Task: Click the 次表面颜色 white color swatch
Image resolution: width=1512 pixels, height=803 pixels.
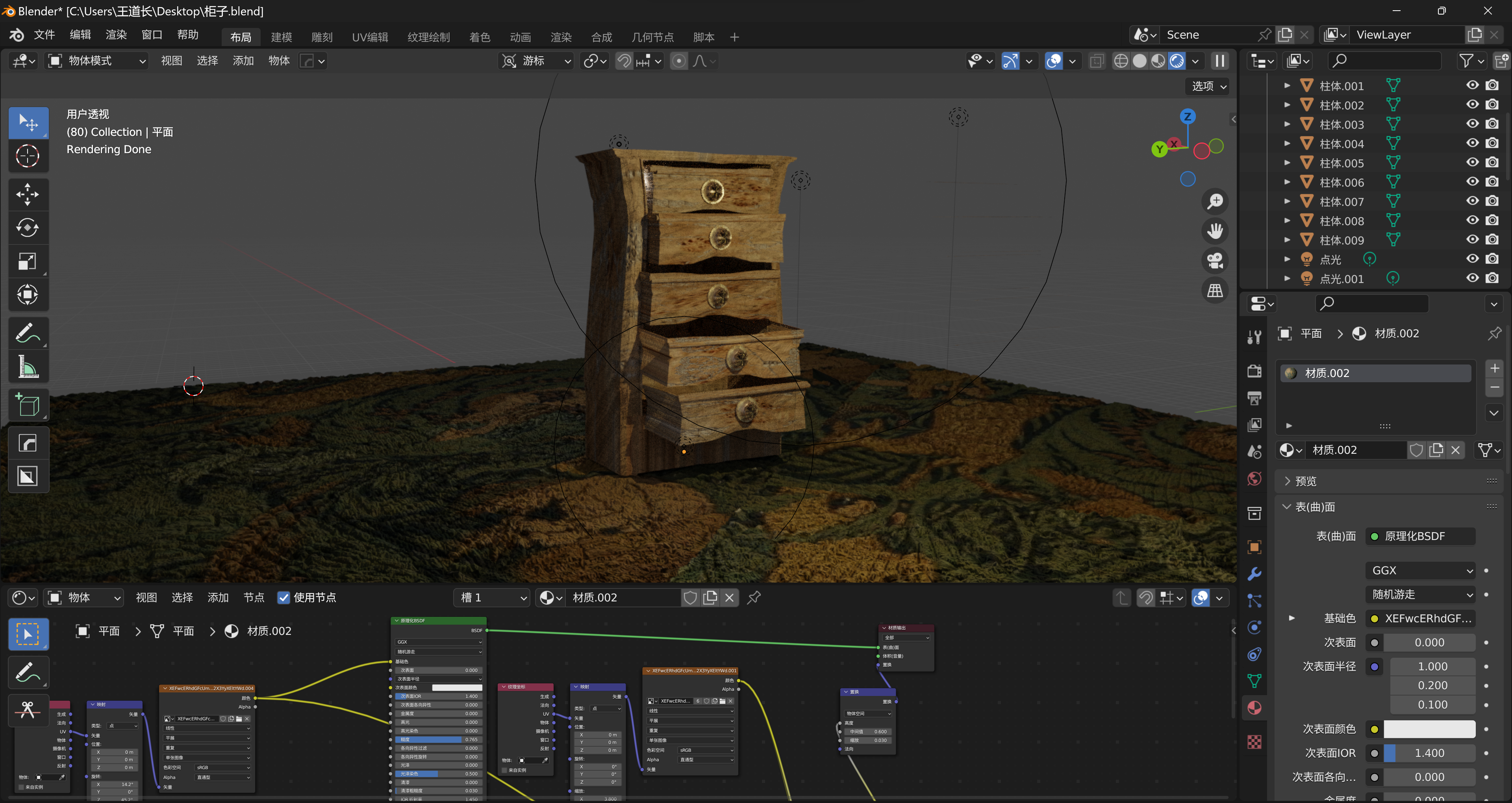Action: (x=1429, y=729)
